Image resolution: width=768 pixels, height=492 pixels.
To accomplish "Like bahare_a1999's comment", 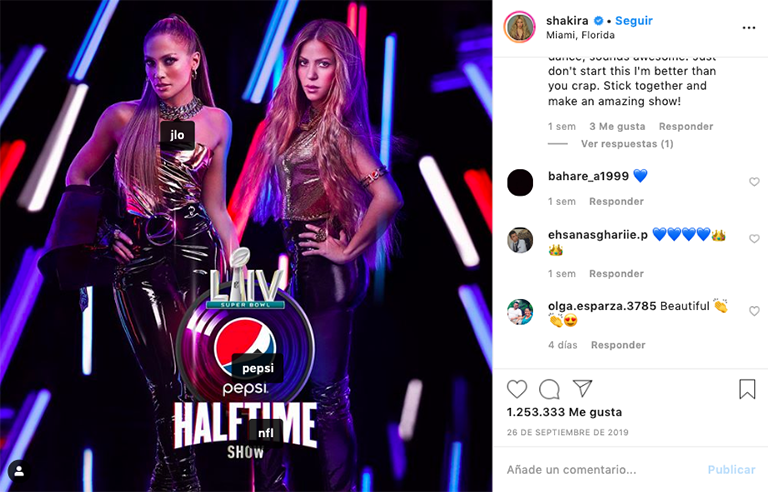I will (754, 182).
